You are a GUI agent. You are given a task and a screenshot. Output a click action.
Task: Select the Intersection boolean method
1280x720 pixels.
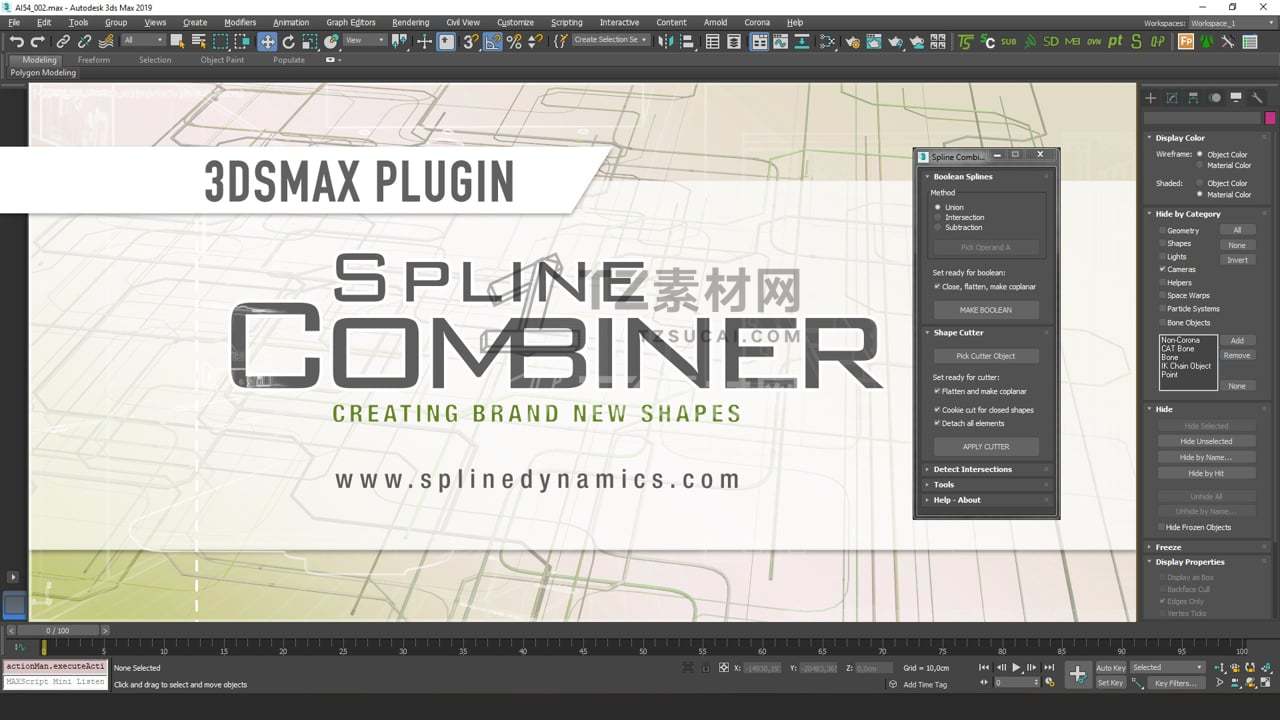point(937,217)
